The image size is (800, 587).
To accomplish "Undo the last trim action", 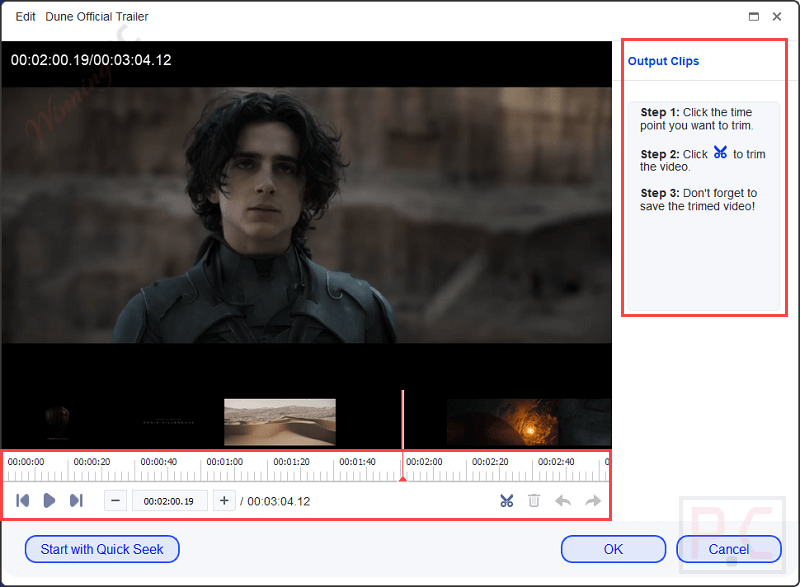I will tap(563, 501).
